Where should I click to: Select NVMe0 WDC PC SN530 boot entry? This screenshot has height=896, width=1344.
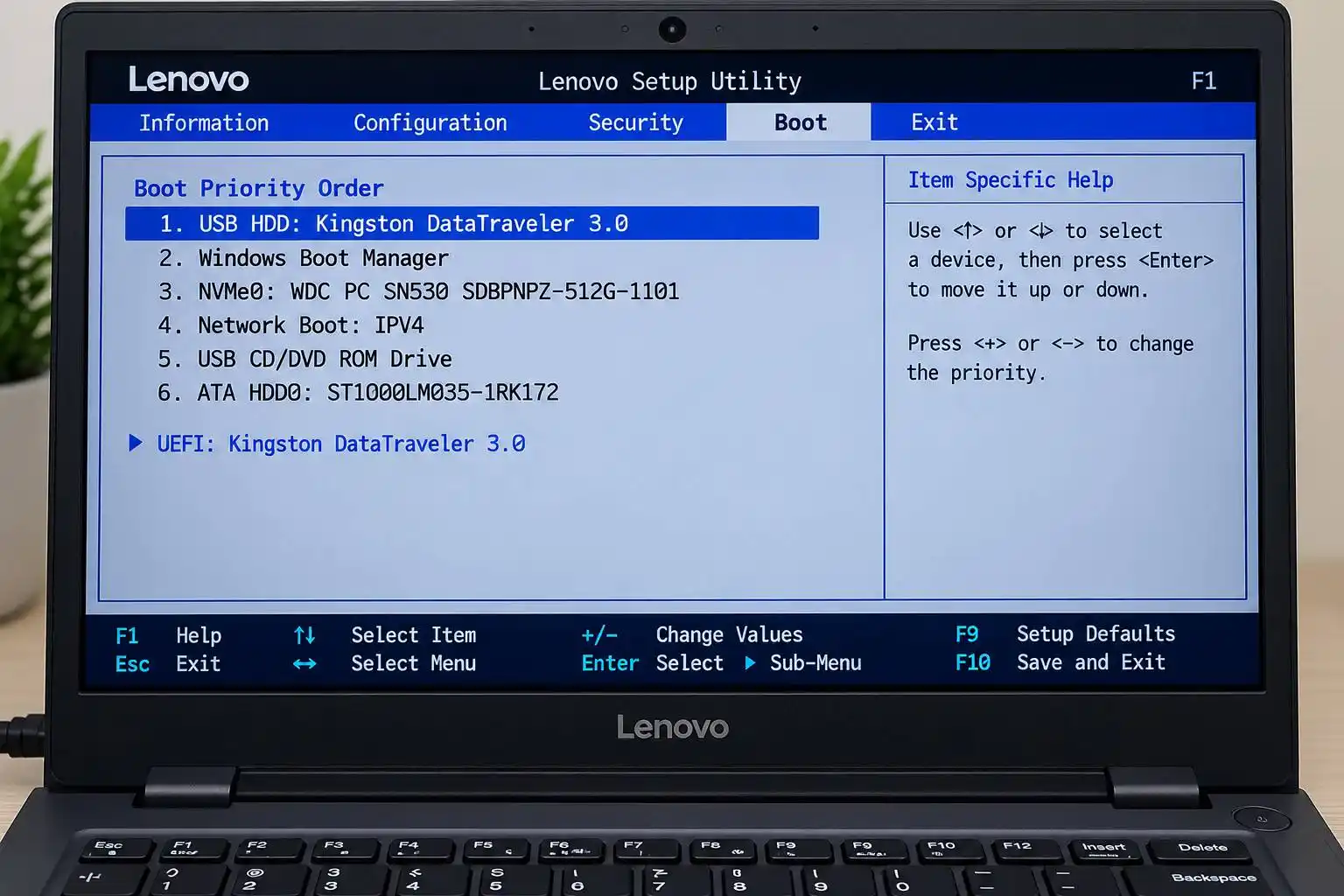[418, 291]
